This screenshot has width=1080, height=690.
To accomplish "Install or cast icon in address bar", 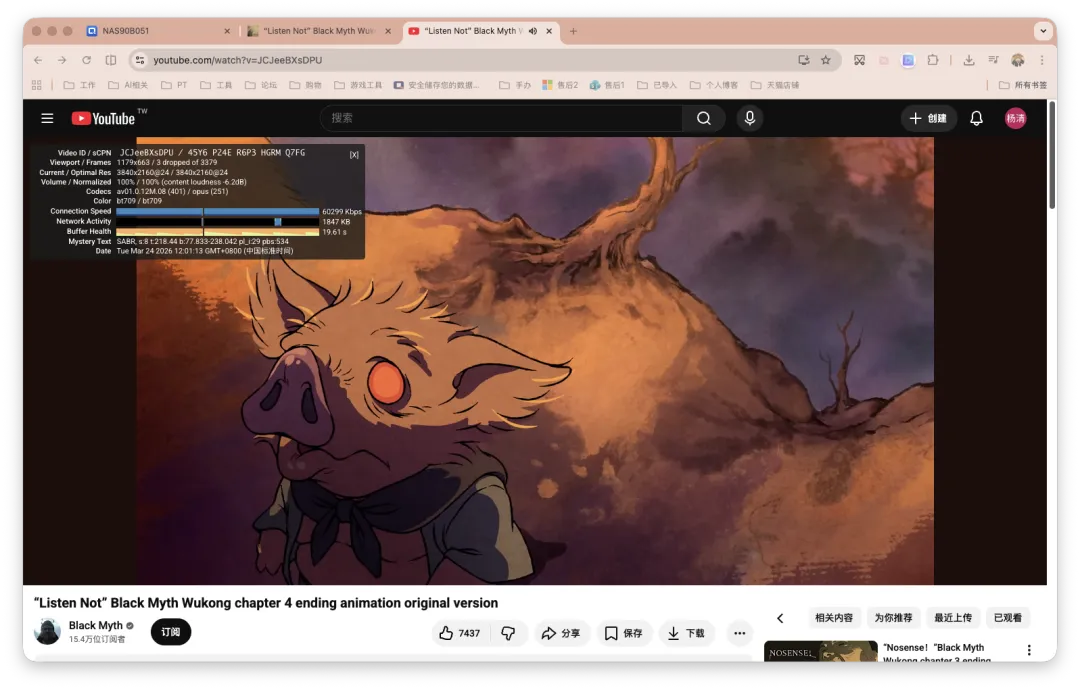I will (x=804, y=60).
